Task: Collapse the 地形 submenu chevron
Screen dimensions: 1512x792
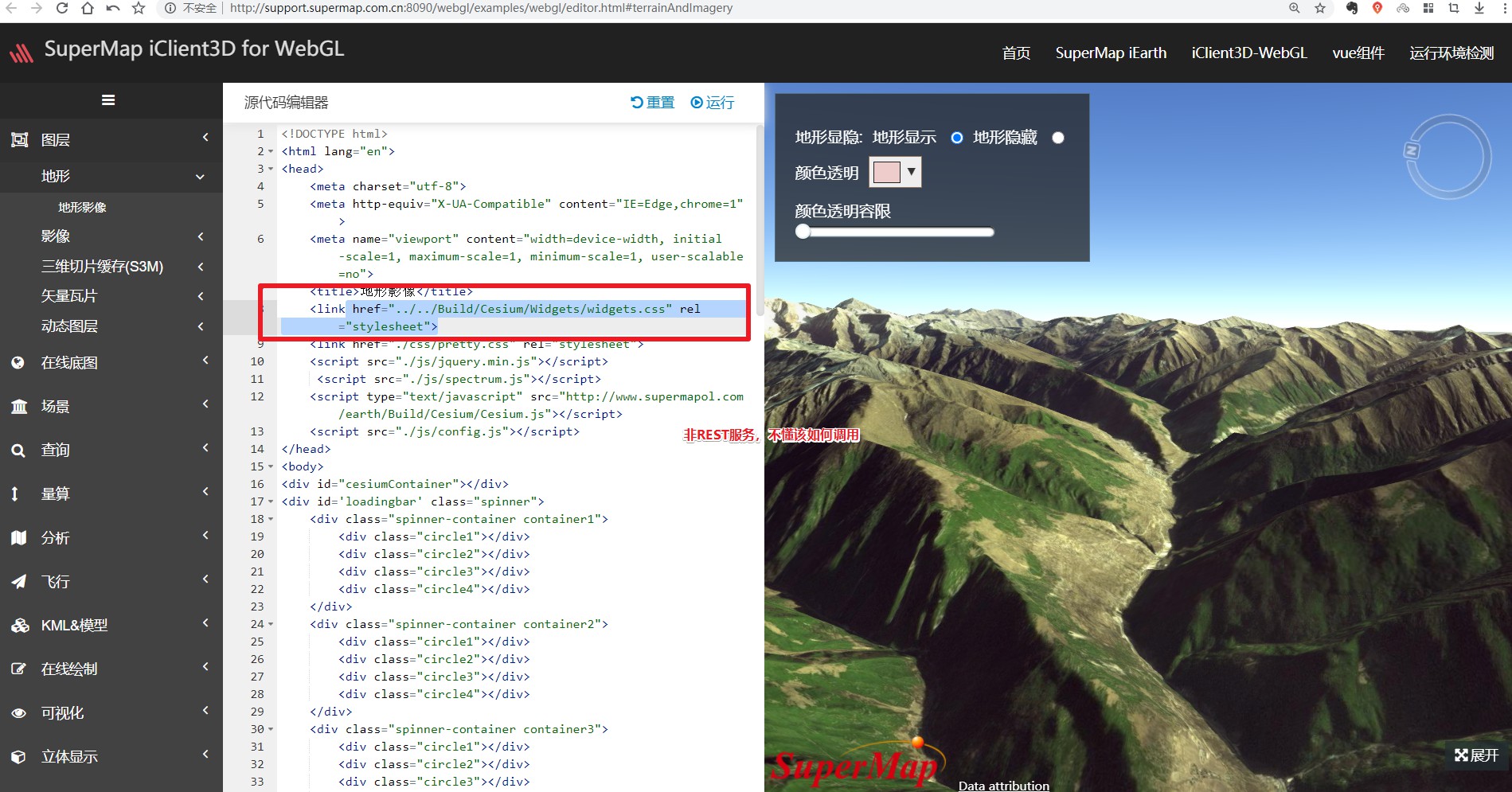Action: coord(200,177)
